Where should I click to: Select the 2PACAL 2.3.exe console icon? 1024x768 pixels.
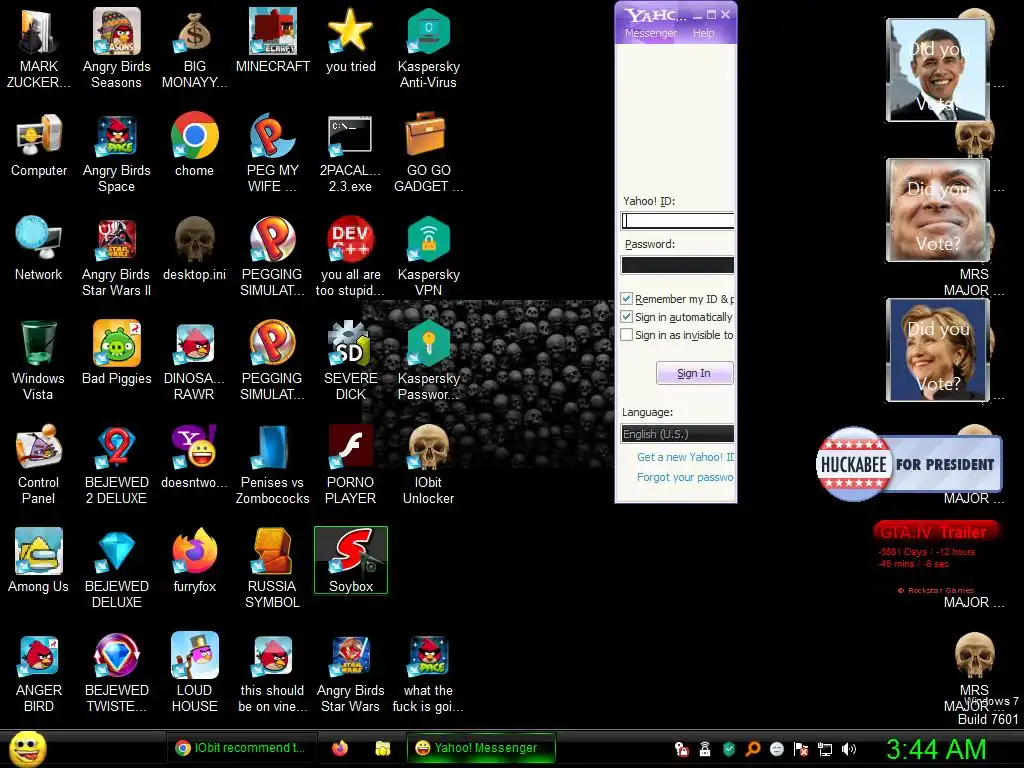(x=350, y=152)
